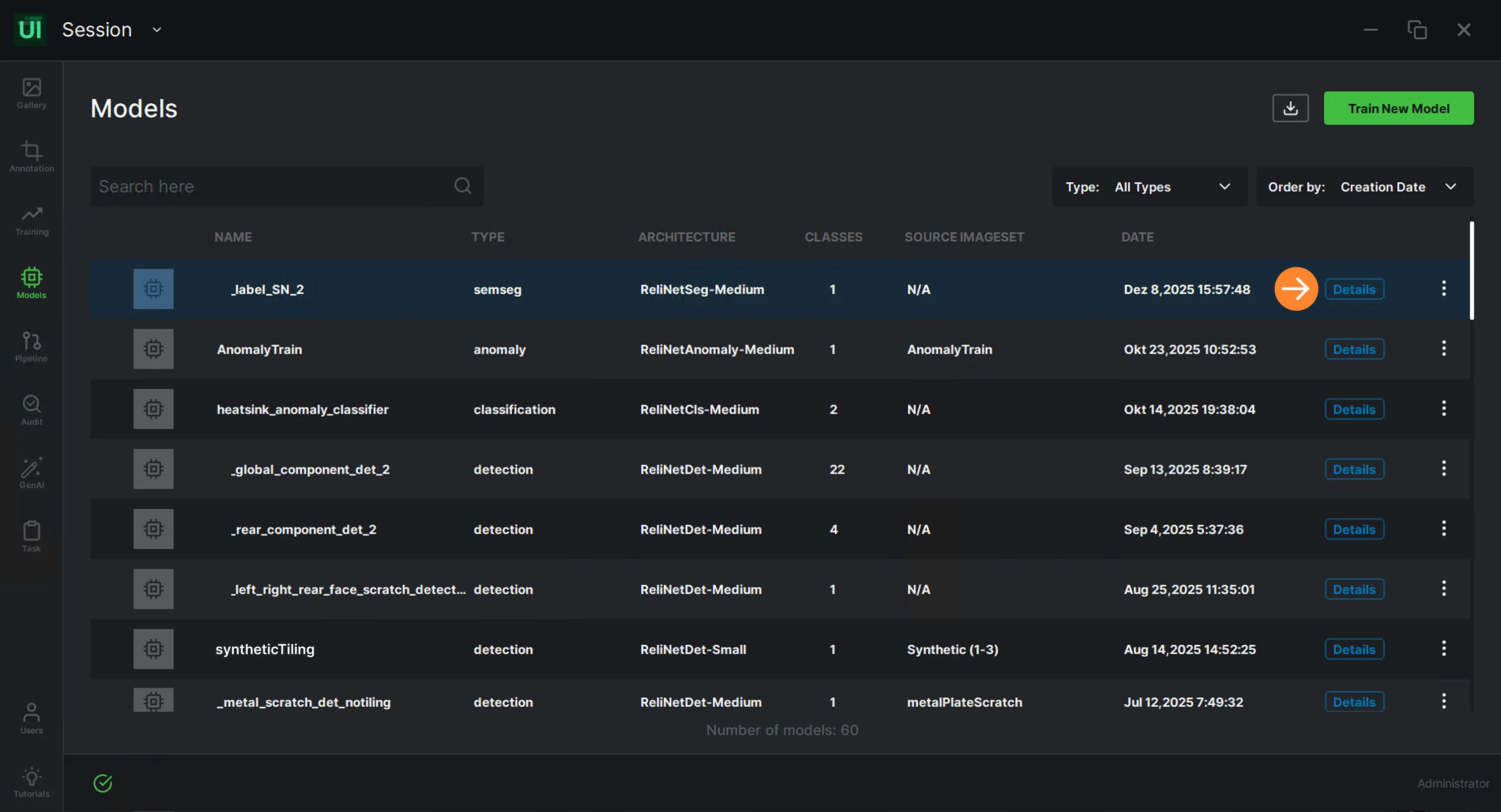
Task: Select the syntheticTiling model name
Action: [265, 650]
